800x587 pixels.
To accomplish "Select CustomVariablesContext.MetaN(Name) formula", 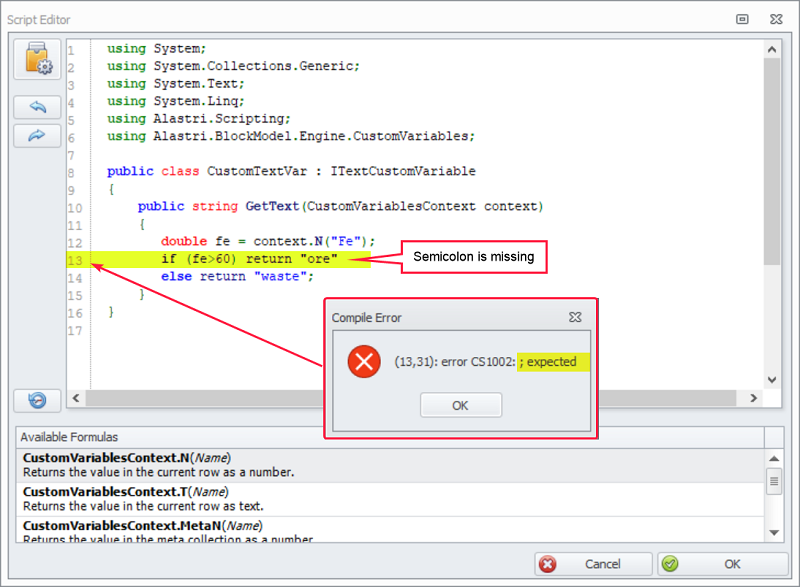I will pos(390,530).
